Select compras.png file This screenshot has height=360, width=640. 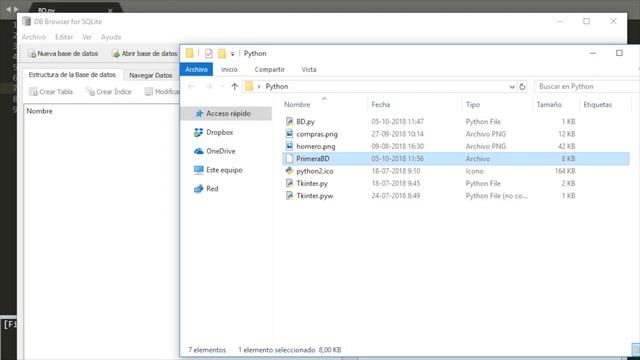tap(317, 134)
